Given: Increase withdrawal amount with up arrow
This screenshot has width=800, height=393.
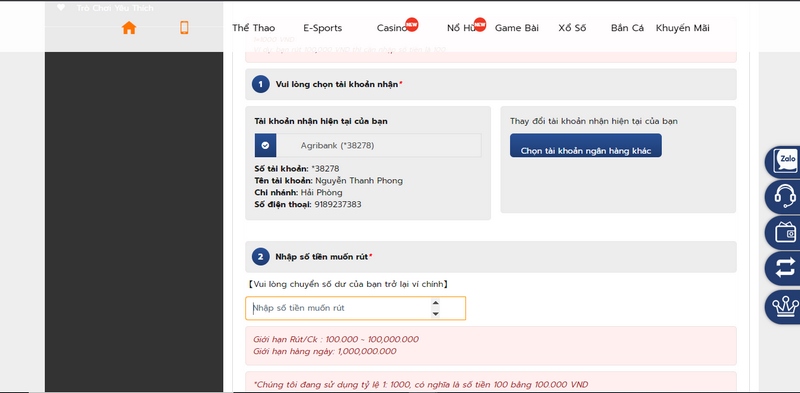Looking at the screenshot, I should (435, 303).
